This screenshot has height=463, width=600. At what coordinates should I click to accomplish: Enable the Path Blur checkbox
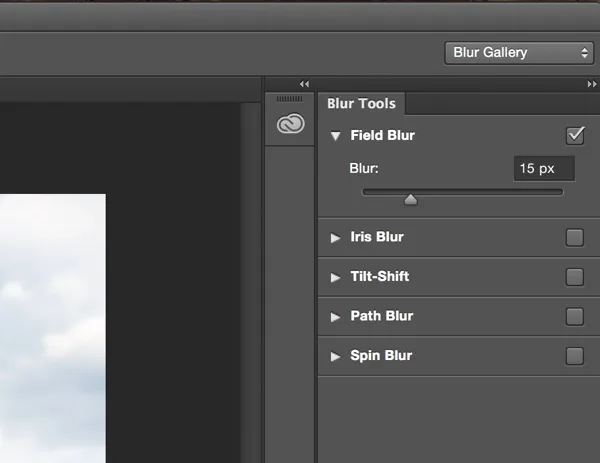click(574, 316)
